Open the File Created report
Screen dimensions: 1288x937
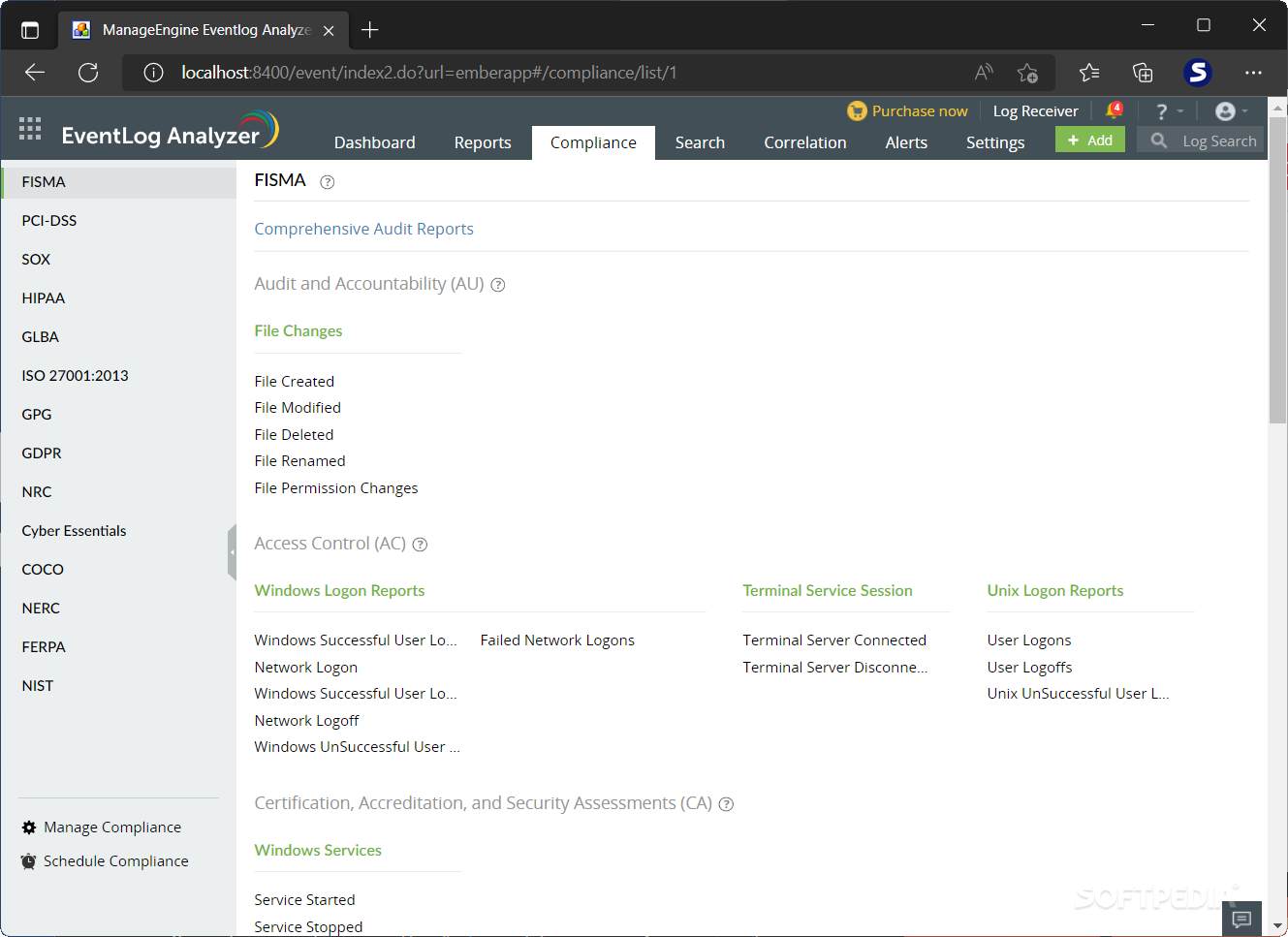[x=294, y=382]
